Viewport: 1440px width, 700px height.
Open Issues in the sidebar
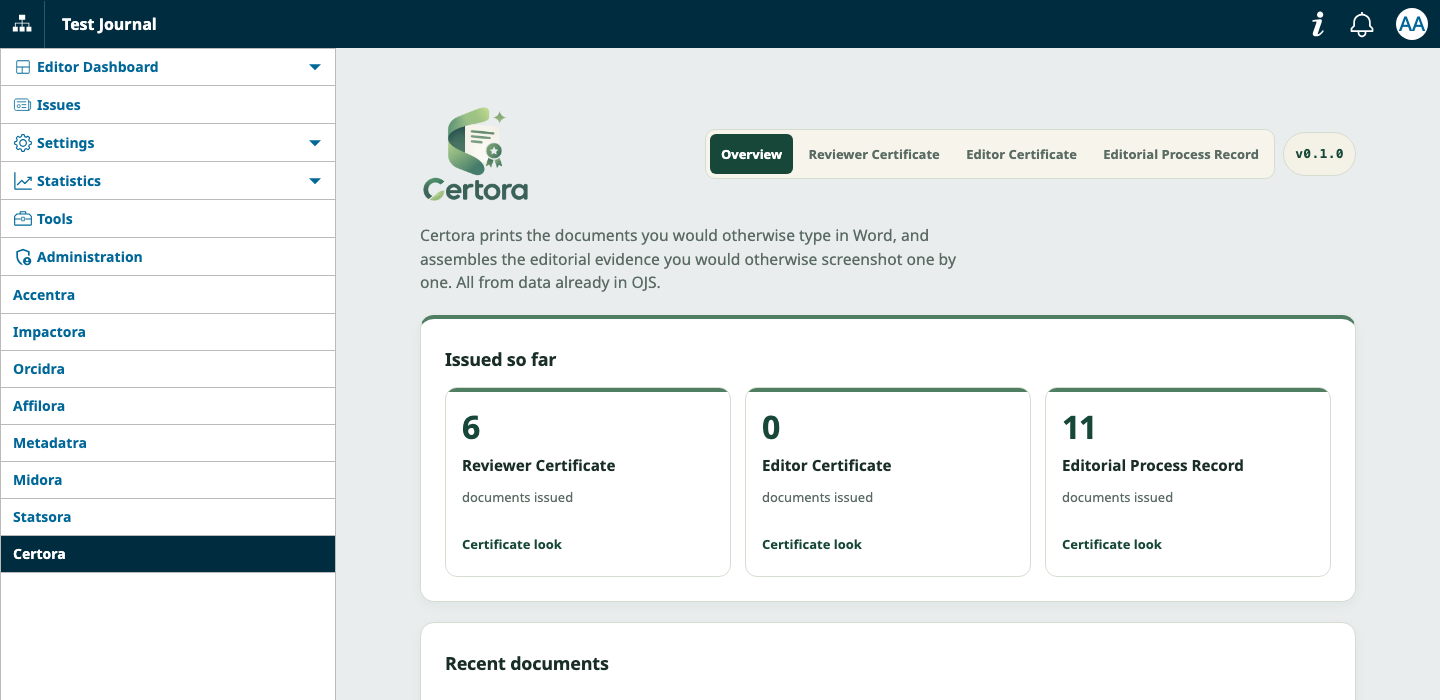click(168, 105)
